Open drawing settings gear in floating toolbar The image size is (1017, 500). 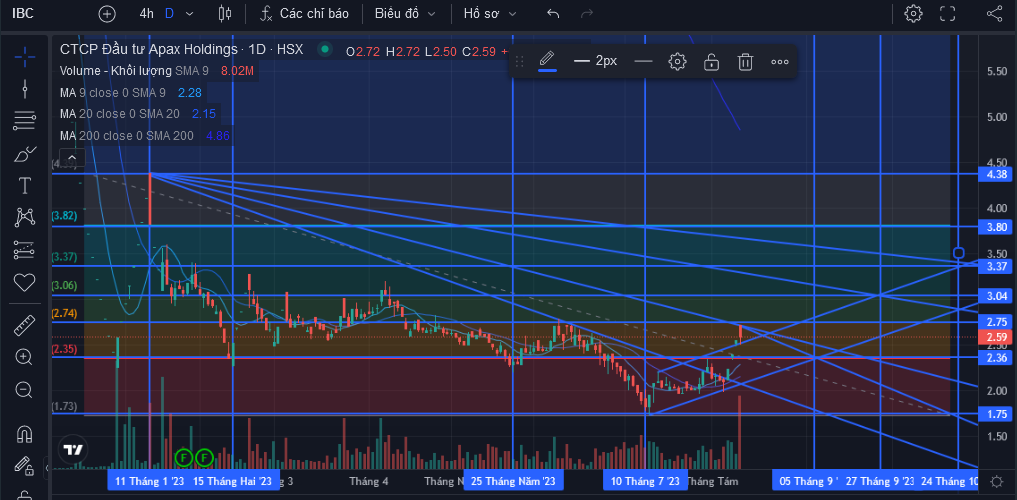677,62
